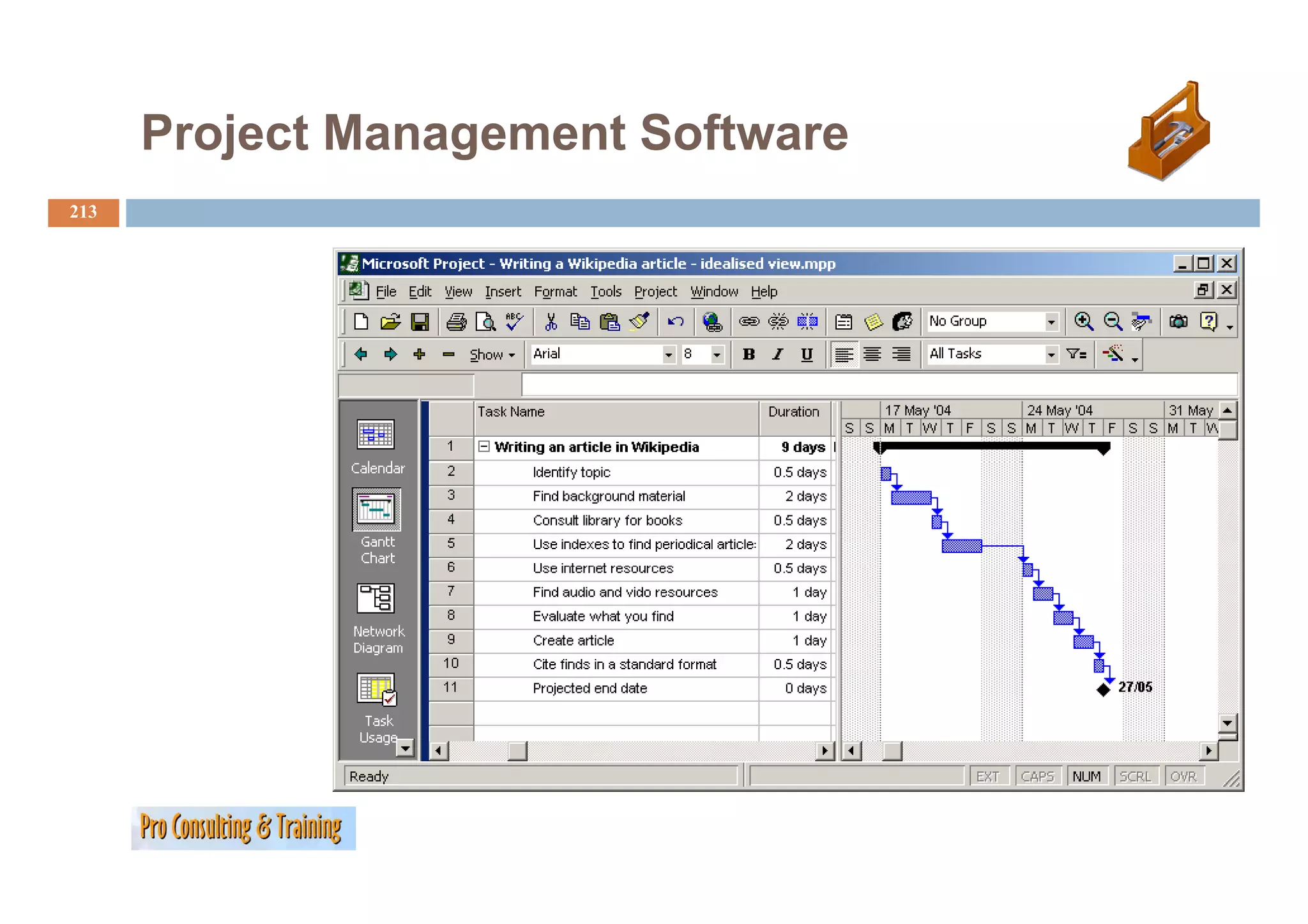
Task: Insert a hyperlink with the globe icon
Action: 712,321
